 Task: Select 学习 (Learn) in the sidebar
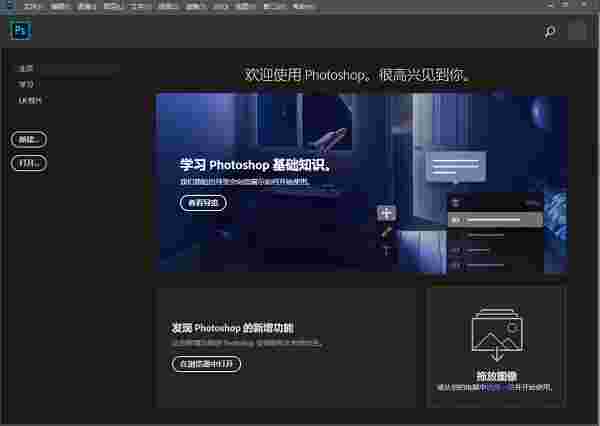pyautogui.click(x=25, y=84)
